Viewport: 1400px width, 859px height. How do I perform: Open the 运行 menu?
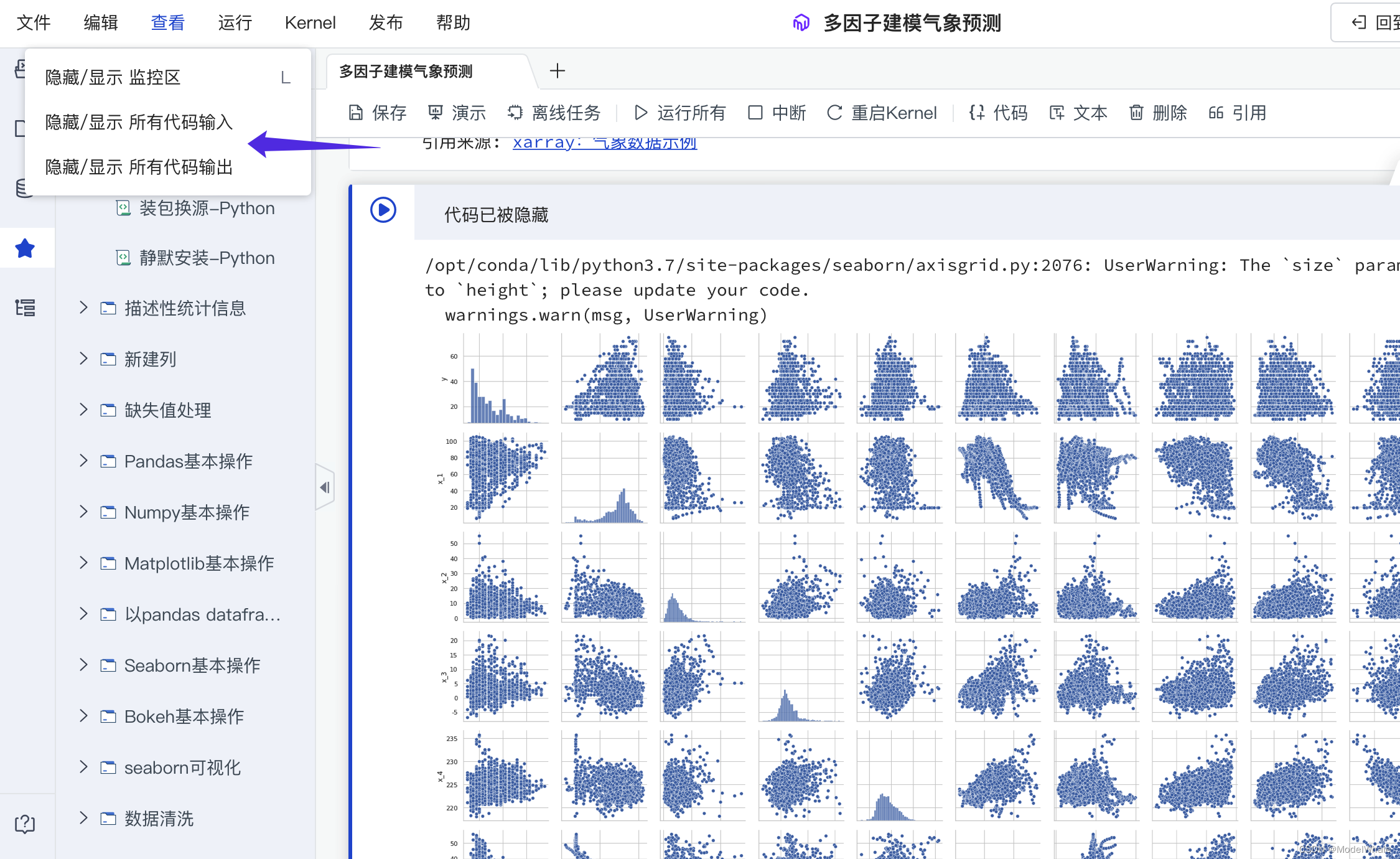point(235,23)
